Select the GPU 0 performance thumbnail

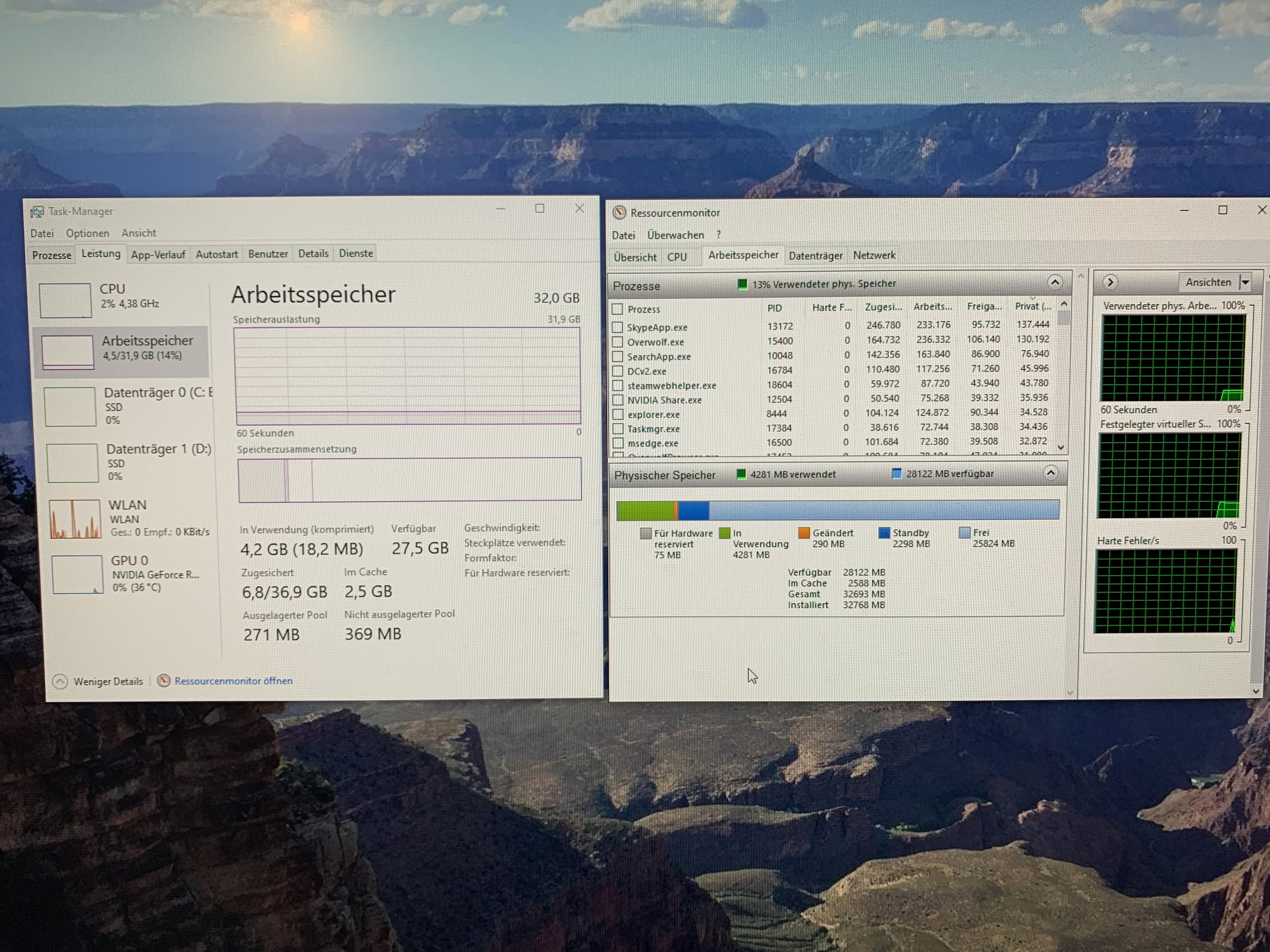[x=77, y=574]
